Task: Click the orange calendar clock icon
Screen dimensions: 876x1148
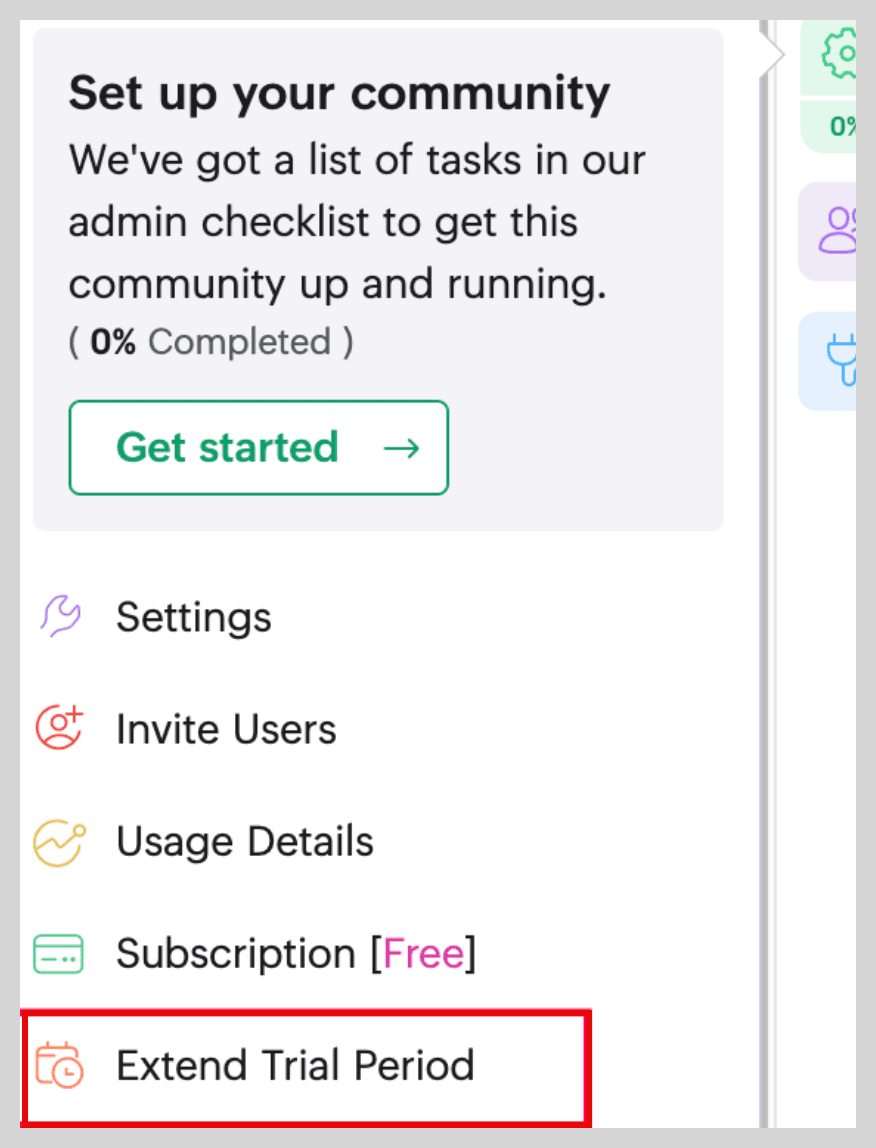Action: click(60, 1065)
